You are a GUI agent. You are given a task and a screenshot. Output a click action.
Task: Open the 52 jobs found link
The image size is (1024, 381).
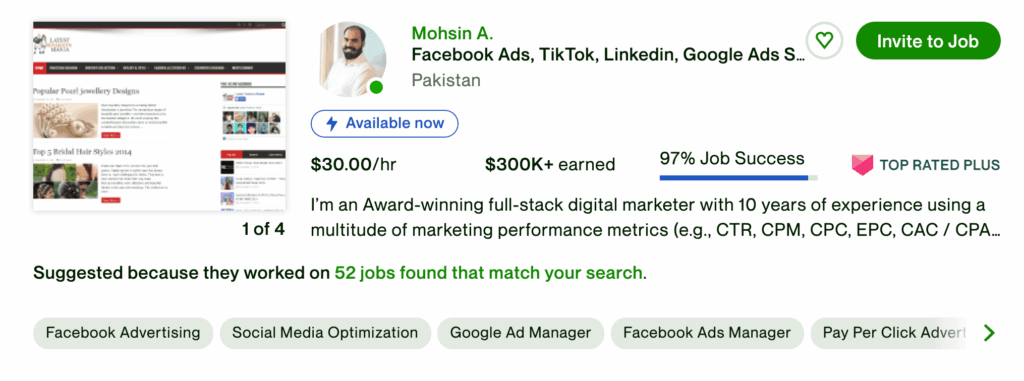pyautogui.click(x=488, y=273)
